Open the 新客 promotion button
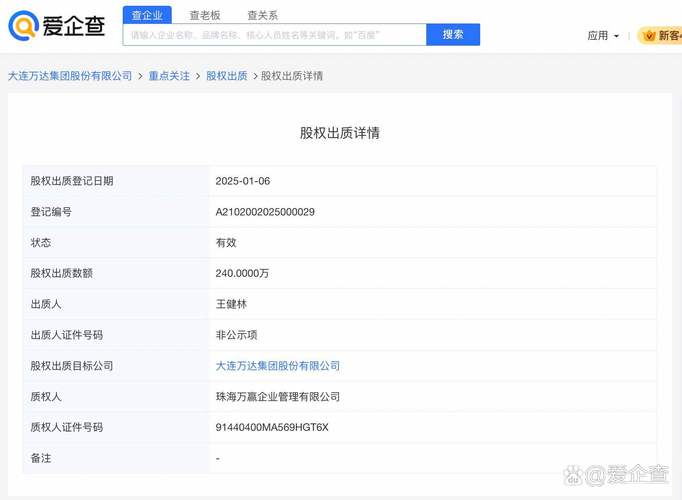 pos(662,35)
